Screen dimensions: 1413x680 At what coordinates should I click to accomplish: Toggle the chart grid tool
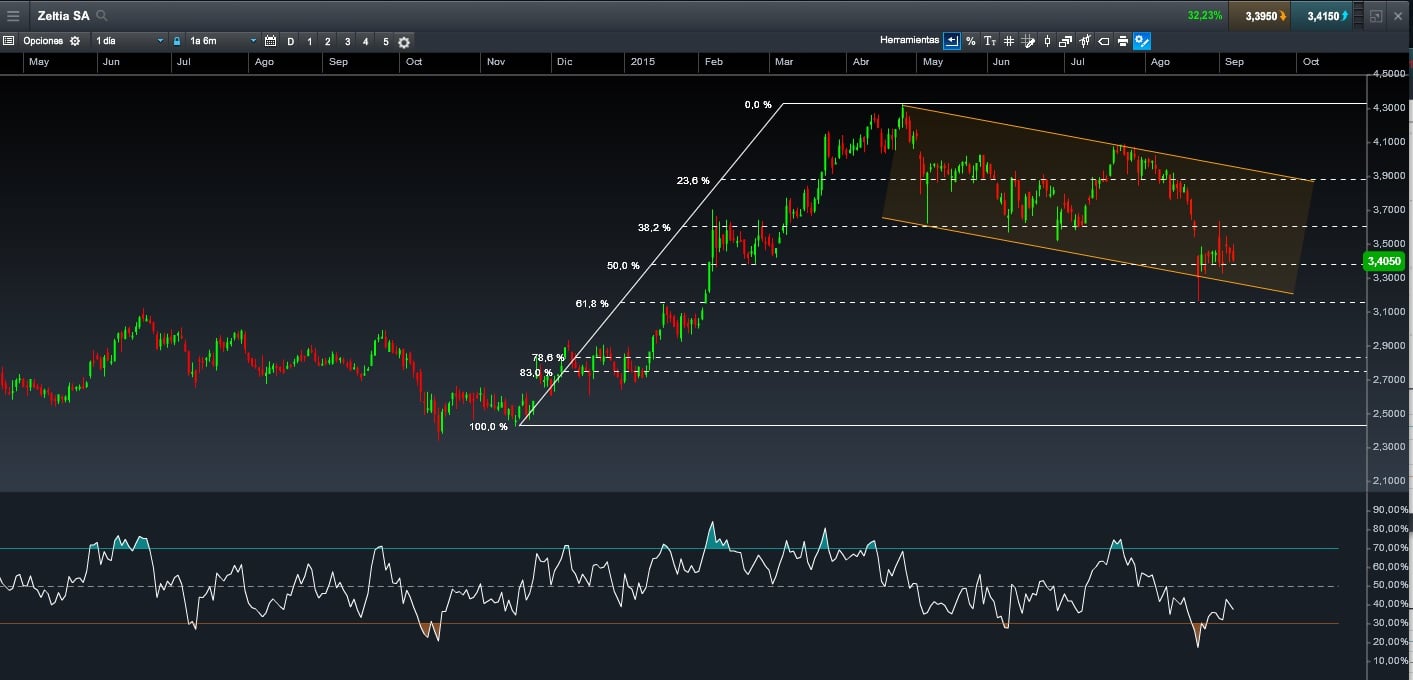[1009, 41]
